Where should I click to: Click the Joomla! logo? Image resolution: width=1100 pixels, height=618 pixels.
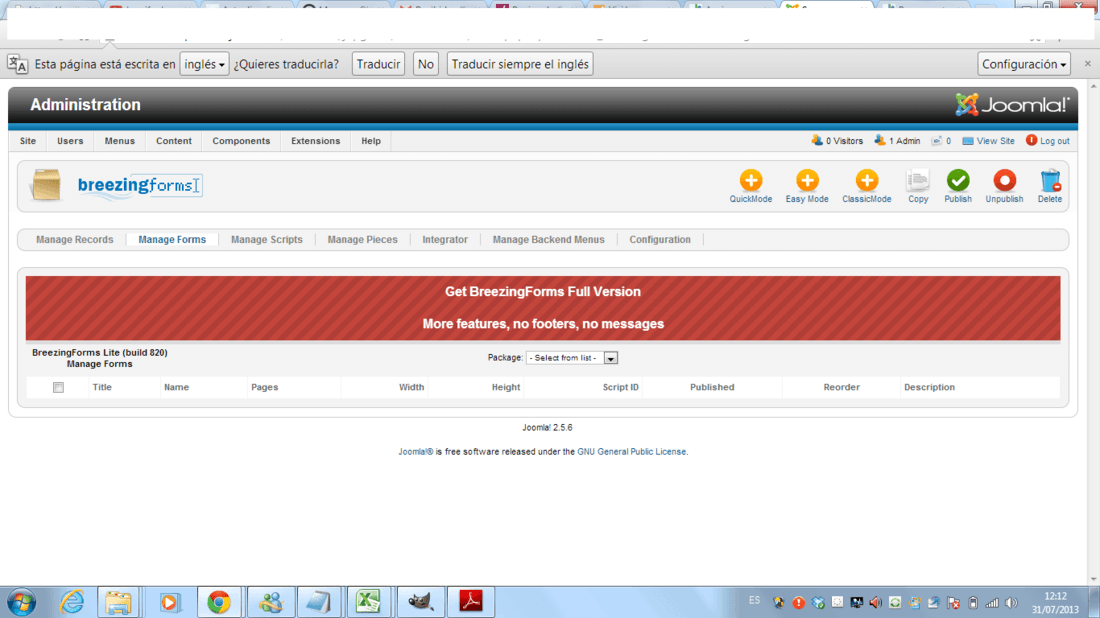1012,105
